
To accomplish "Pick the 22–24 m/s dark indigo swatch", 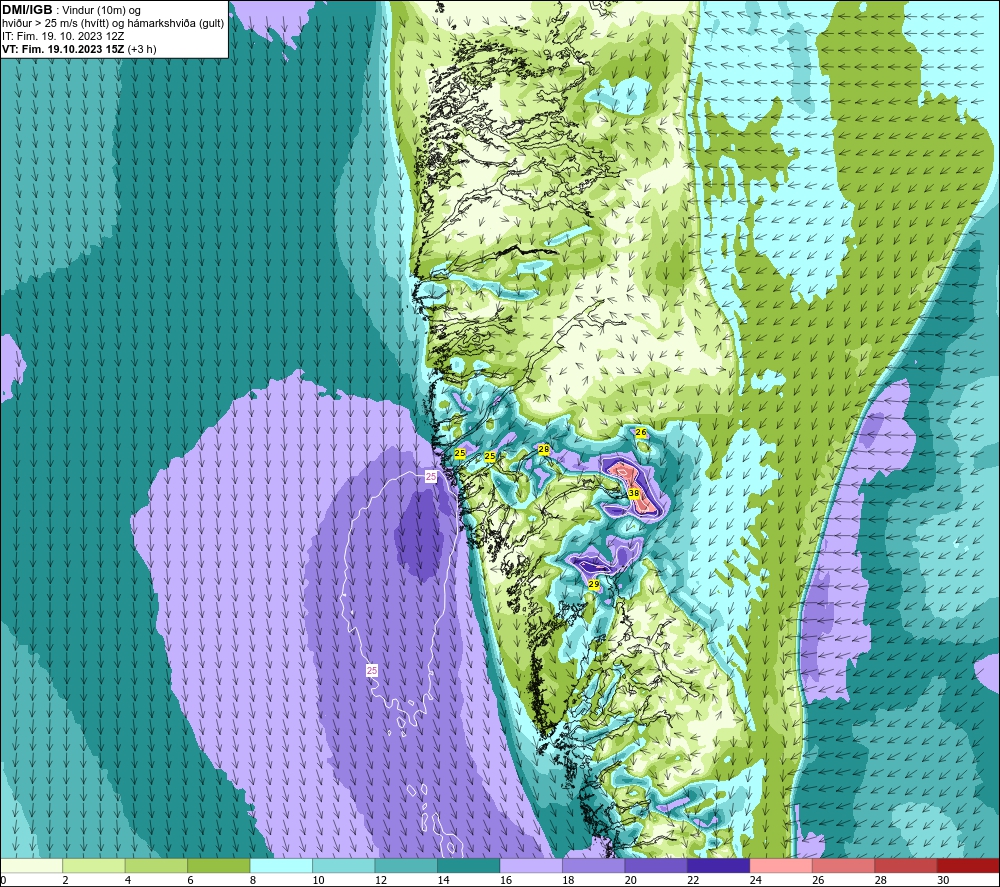I will coord(719,865).
